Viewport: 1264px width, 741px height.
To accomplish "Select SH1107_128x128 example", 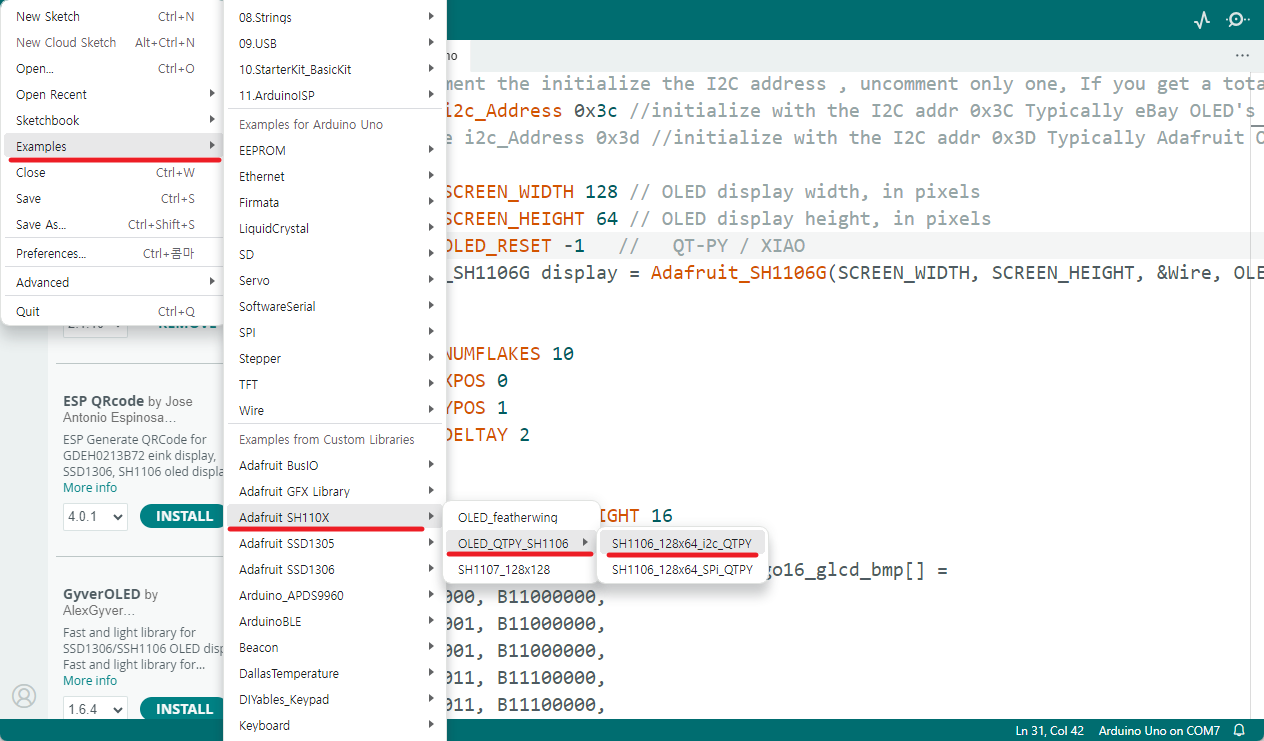I will pos(521,570).
